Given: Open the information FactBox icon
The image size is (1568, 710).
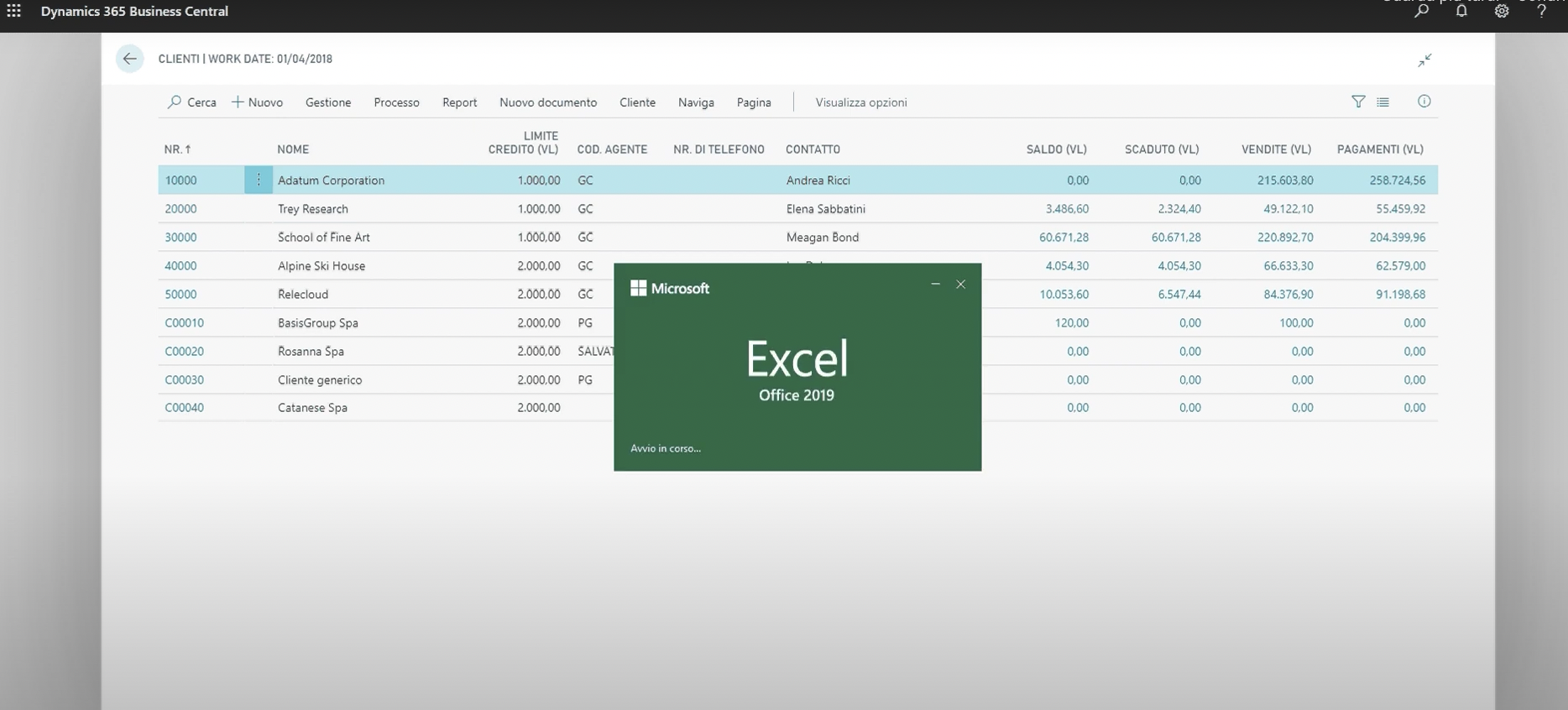Looking at the screenshot, I should pos(1424,102).
